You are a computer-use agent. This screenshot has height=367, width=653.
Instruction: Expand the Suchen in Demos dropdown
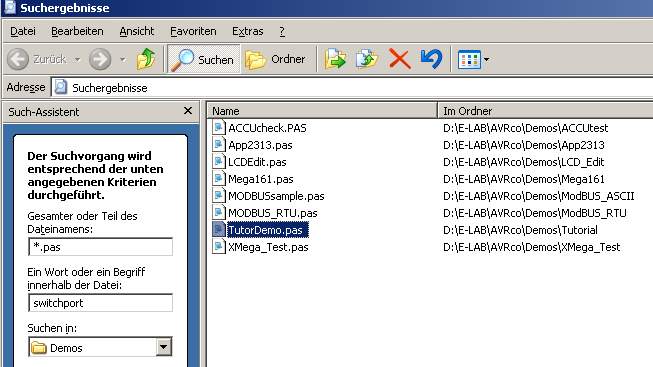[164, 347]
